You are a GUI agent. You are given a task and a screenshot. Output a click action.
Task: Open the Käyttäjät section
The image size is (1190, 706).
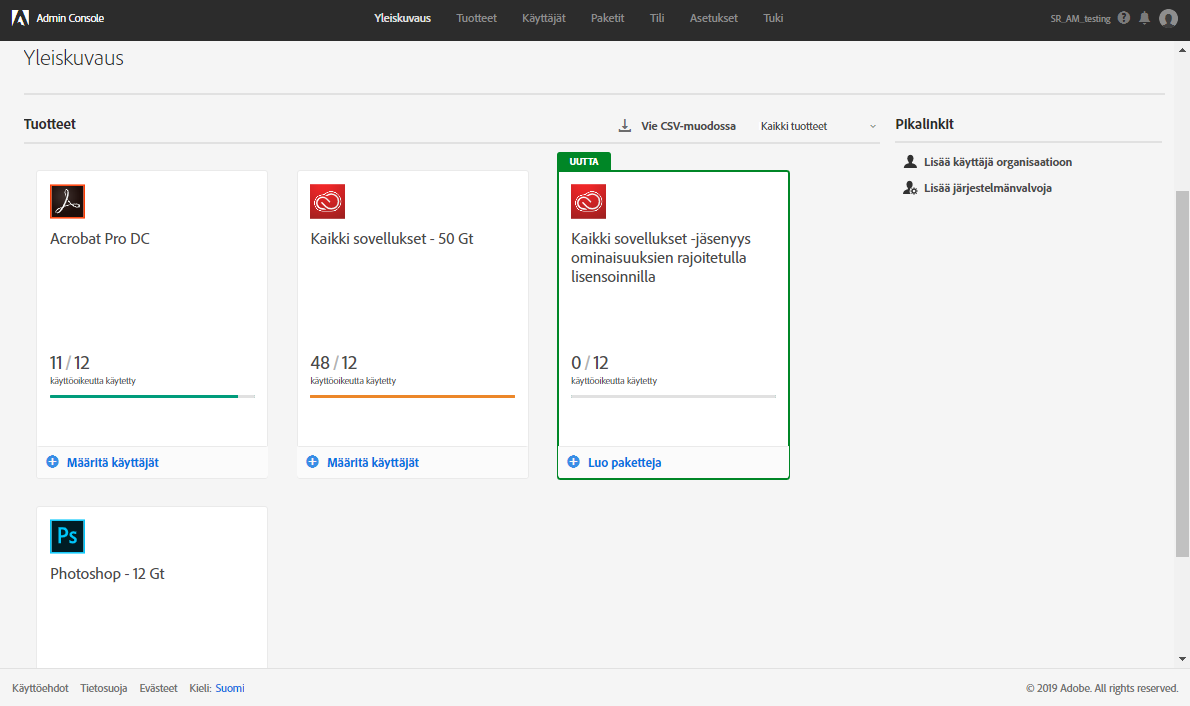543,17
